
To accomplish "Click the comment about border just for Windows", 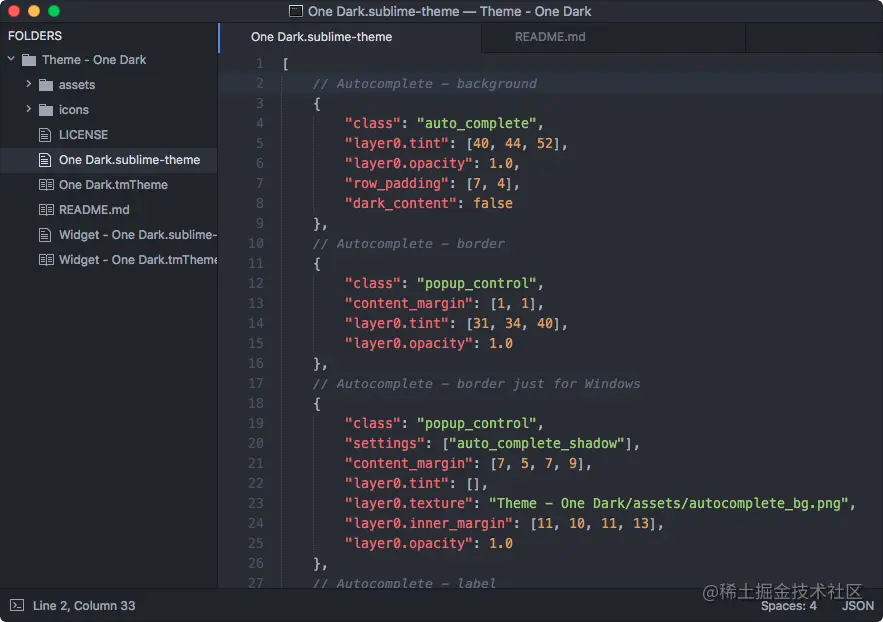I will pos(476,383).
